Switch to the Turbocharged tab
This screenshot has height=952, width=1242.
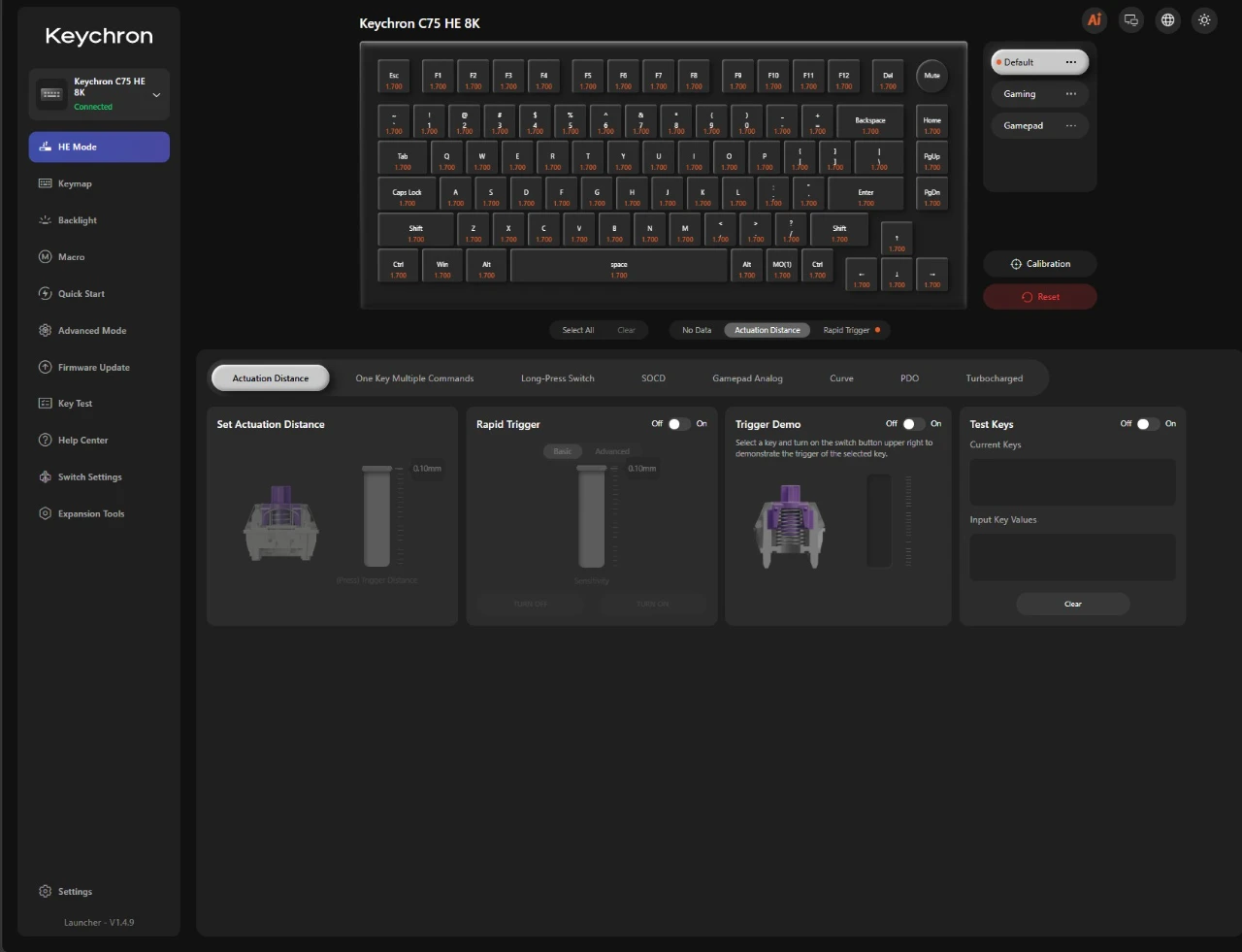pyautogui.click(x=995, y=378)
